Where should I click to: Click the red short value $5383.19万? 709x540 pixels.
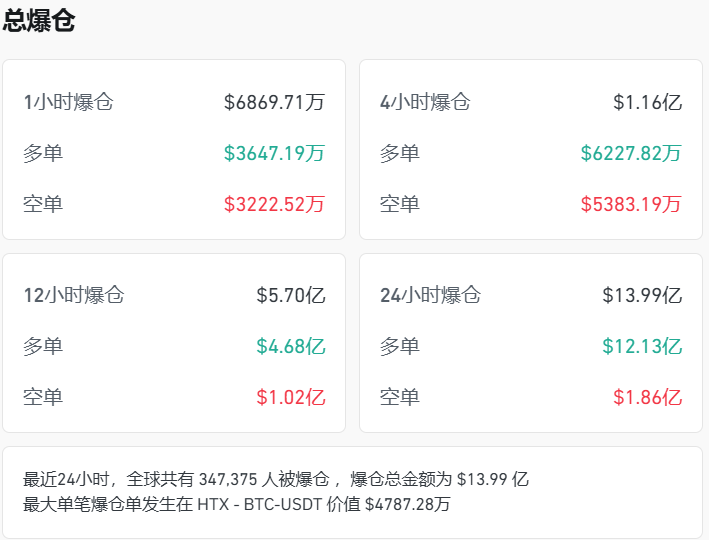click(x=631, y=205)
